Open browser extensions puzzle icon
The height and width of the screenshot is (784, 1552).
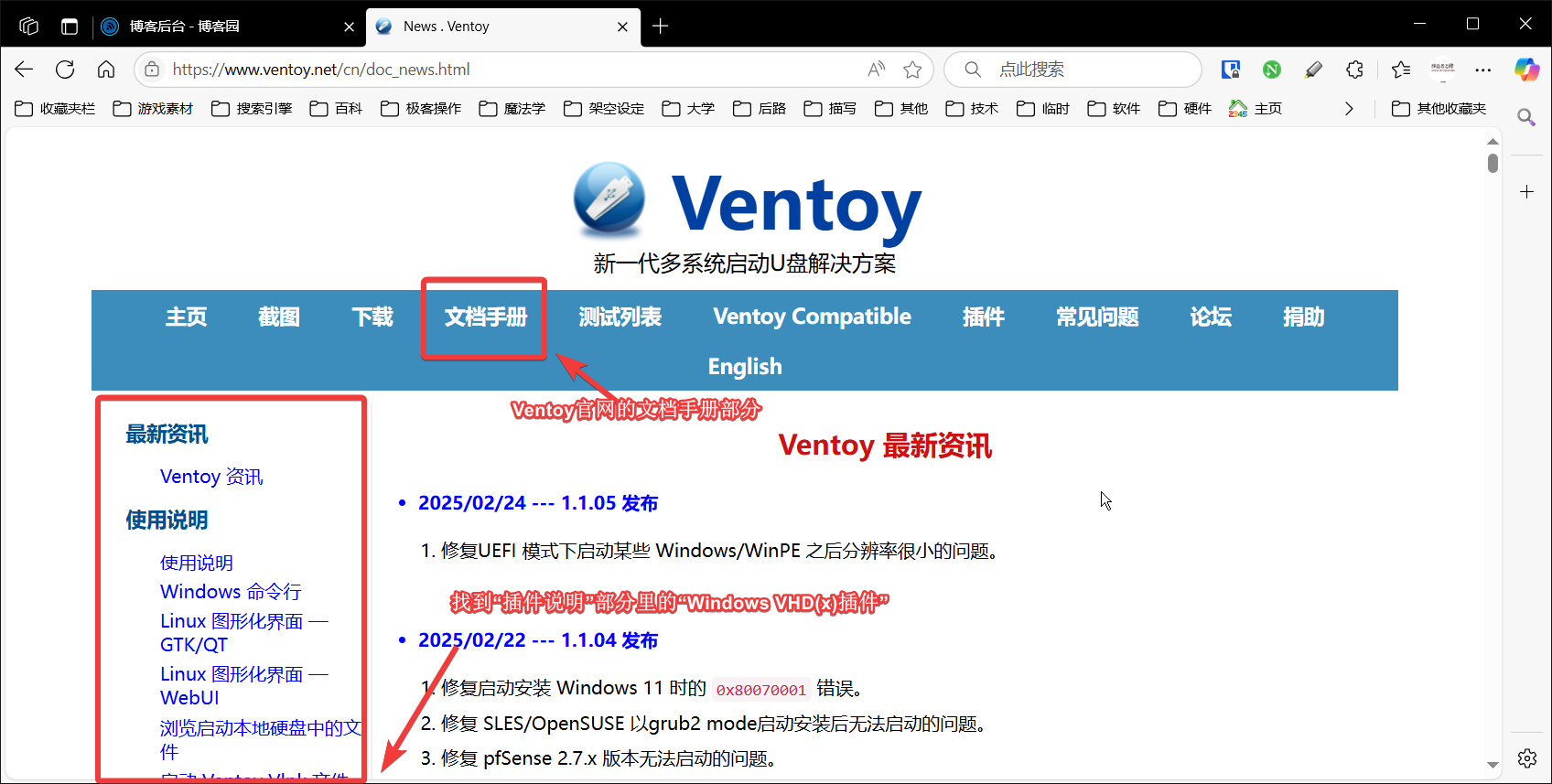click(x=1354, y=70)
